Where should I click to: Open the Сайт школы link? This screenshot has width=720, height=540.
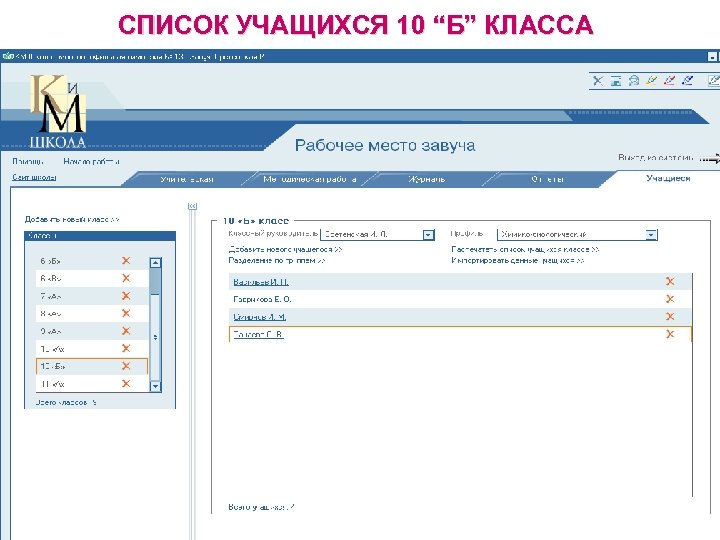point(34,177)
